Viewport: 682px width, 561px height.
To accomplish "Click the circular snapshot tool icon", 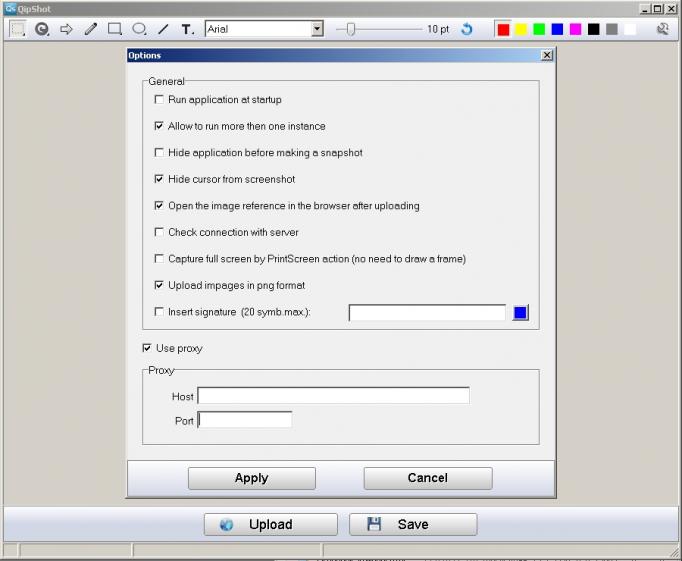I will (42, 29).
